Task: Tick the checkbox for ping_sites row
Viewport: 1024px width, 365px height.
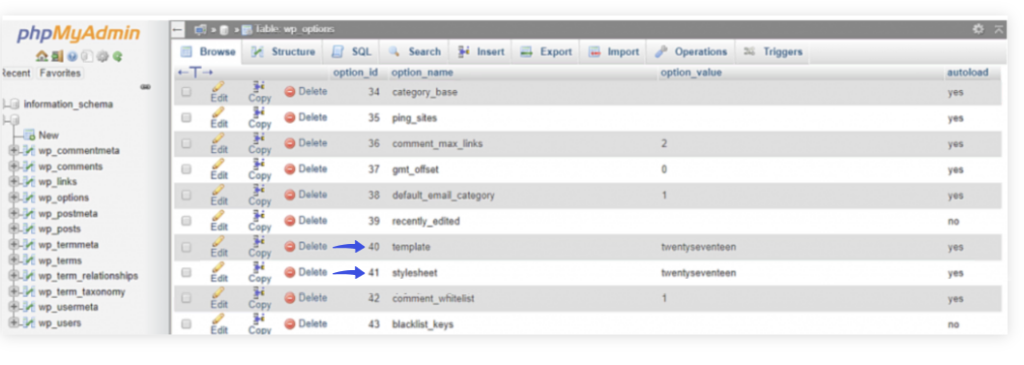Action: pyautogui.click(x=186, y=118)
